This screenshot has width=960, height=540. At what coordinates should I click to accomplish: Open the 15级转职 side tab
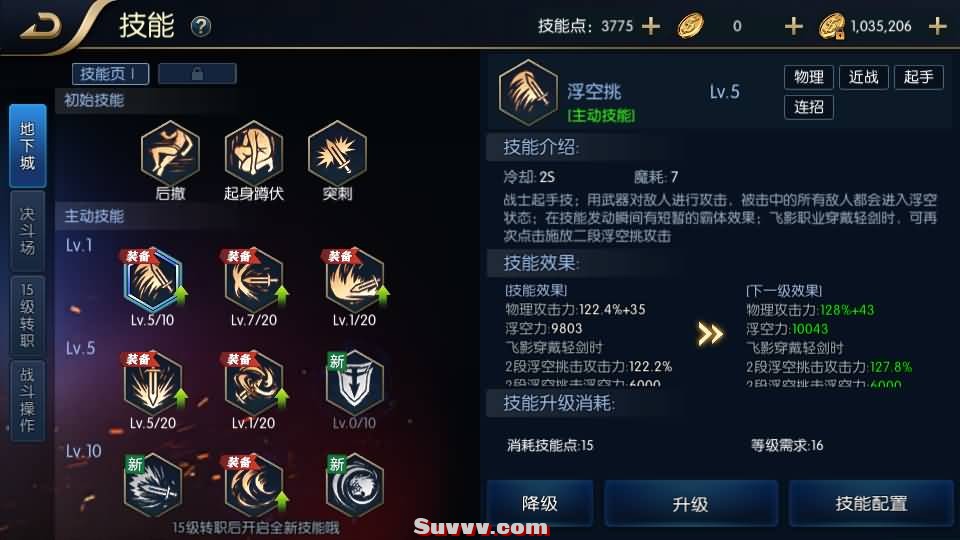pos(28,315)
